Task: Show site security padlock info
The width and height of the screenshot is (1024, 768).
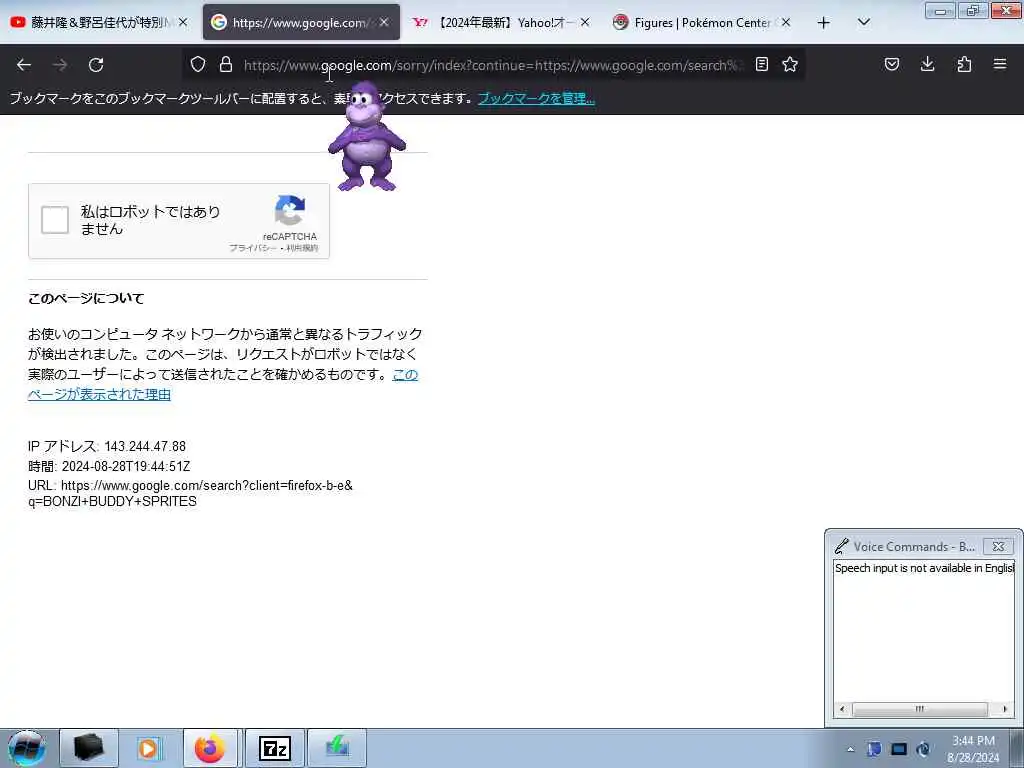Action: (x=226, y=64)
